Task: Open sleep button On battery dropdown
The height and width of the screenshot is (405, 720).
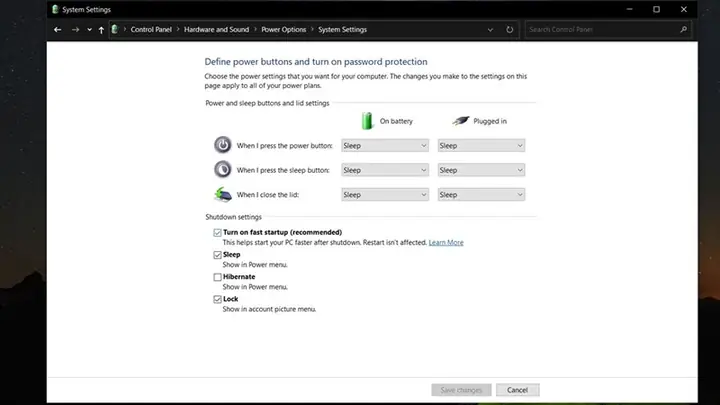Action: [385, 170]
